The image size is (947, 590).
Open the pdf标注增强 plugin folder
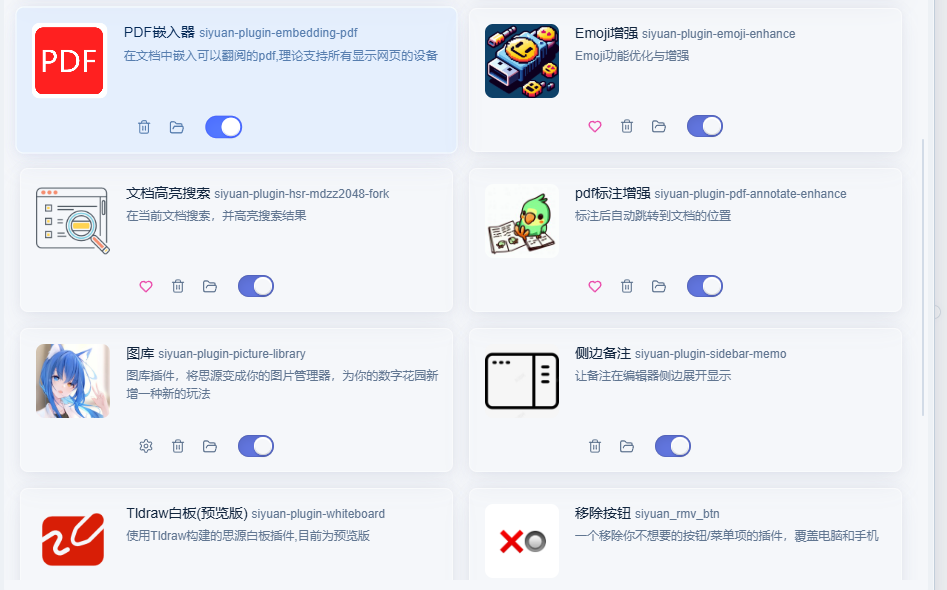(659, 286)
